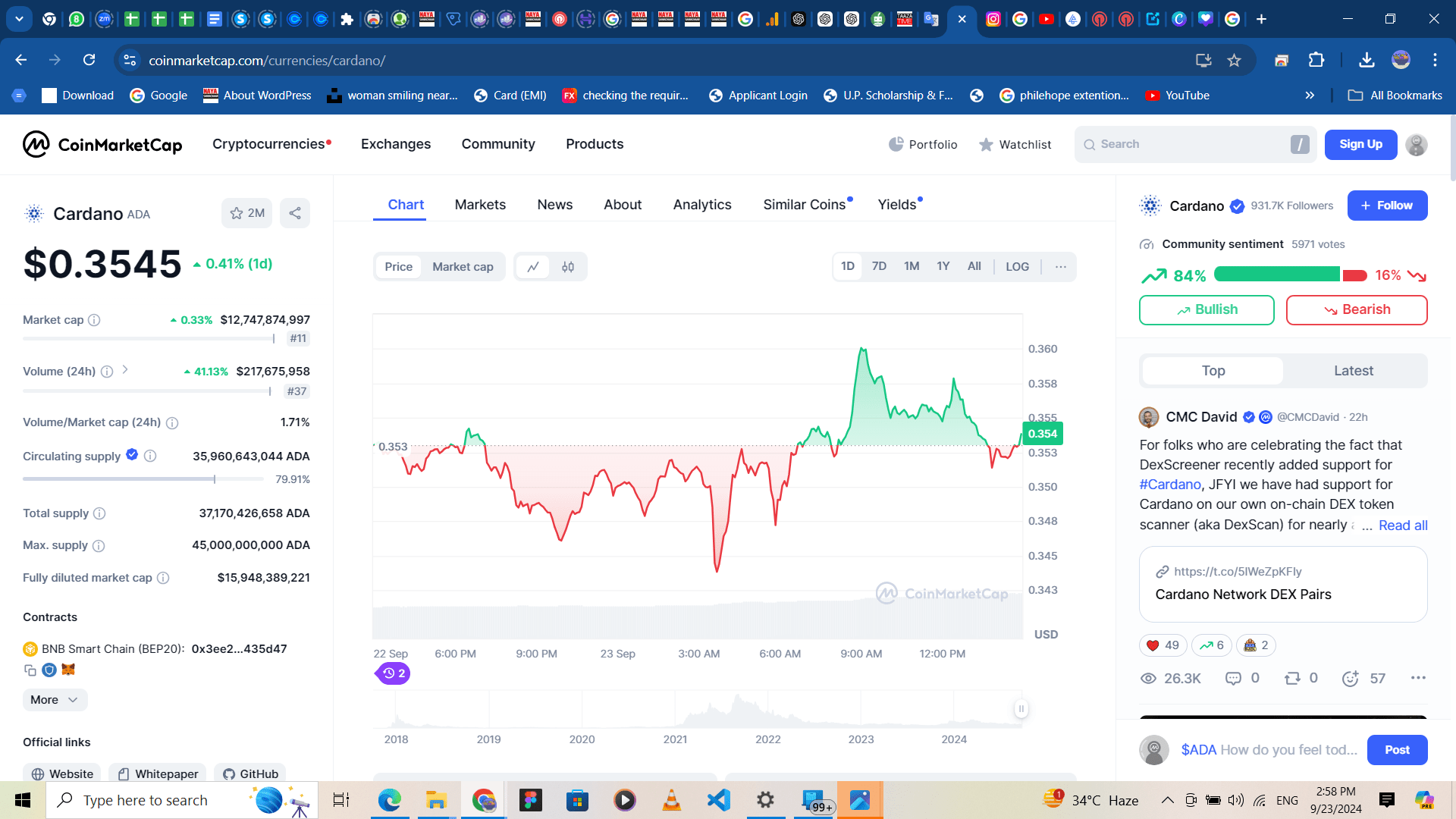Image resolution: width=1456 pixels, height=819 pixels.
Task: Click timeline range slider handle
Action: click(1021, 708)
